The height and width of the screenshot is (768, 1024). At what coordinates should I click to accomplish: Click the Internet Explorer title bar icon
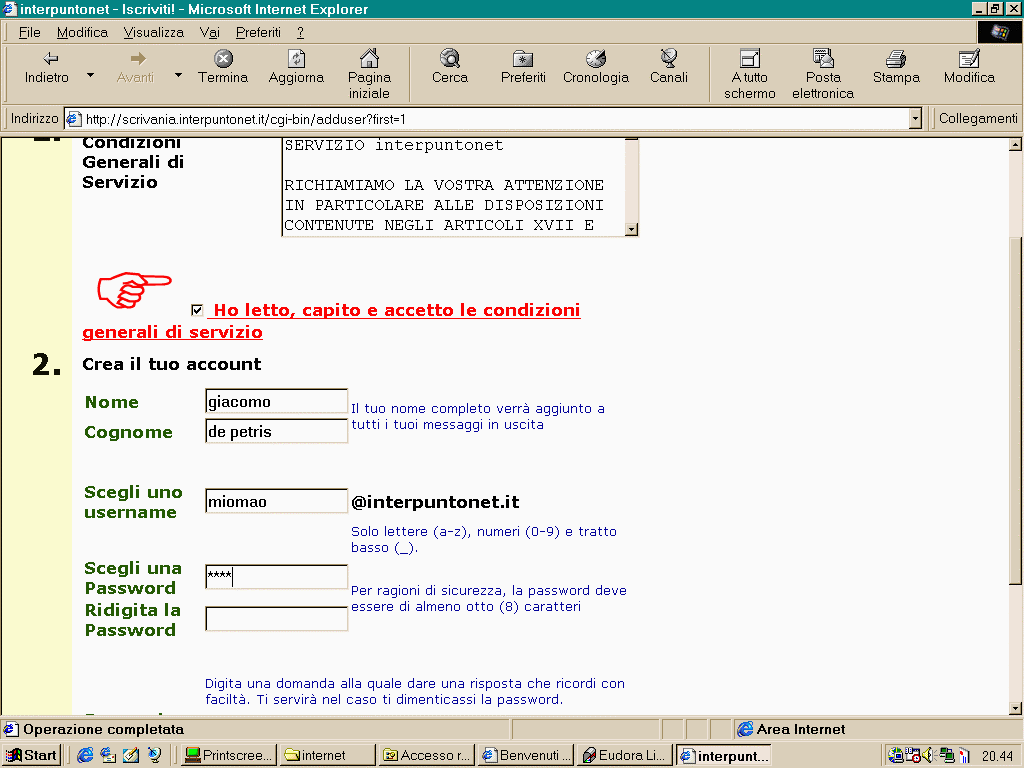[x=10, y=9]
